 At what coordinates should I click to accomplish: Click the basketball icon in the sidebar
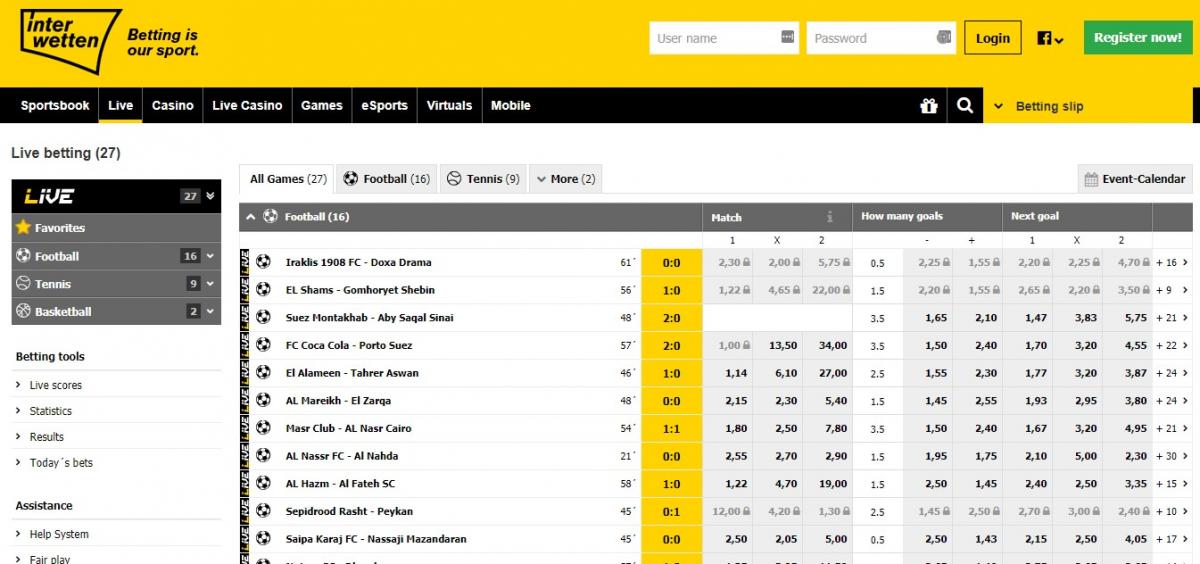click(x=23, y=311)
